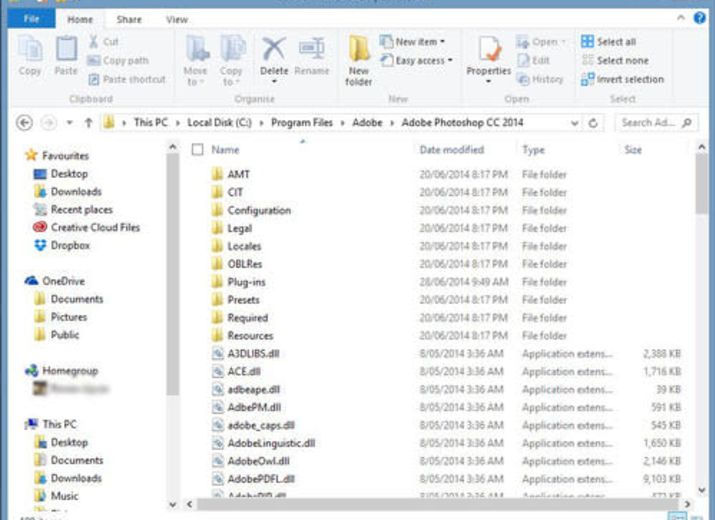Select the Copy path command
Screen dimensions: 715x520
(x=118, y=61)
